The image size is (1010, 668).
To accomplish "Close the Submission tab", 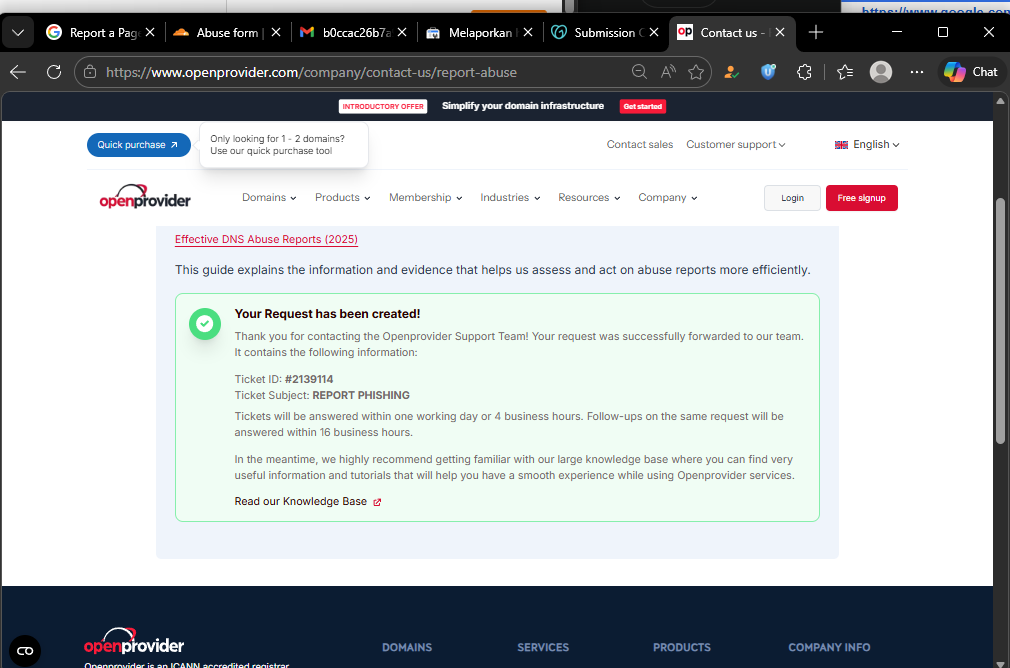I will click(x=654, y=32).
